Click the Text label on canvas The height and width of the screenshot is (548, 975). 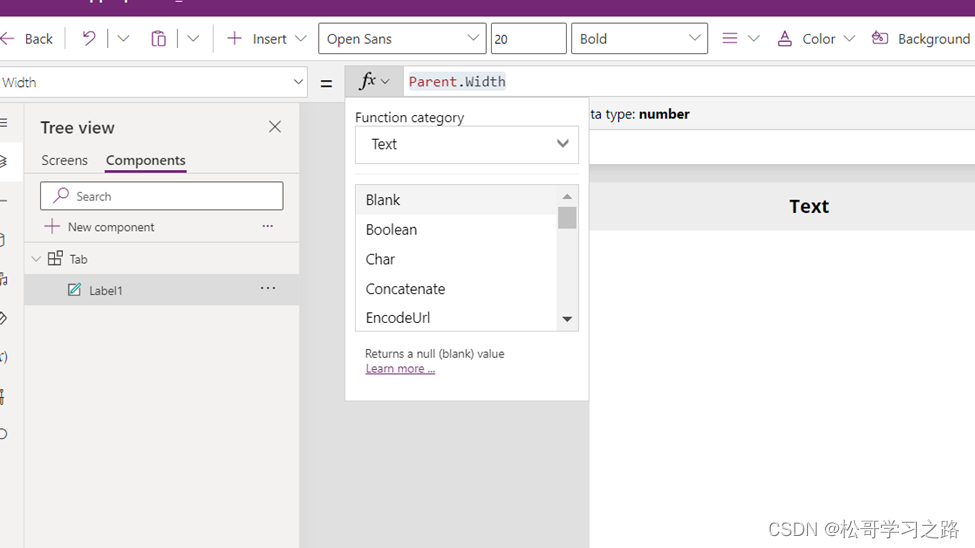click(809, 207)
